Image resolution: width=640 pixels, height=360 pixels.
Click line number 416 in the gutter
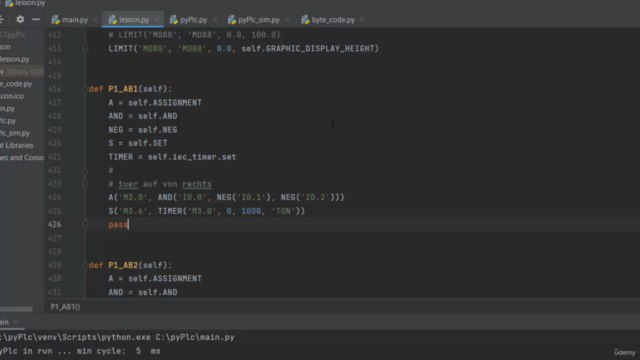point(54,89)
